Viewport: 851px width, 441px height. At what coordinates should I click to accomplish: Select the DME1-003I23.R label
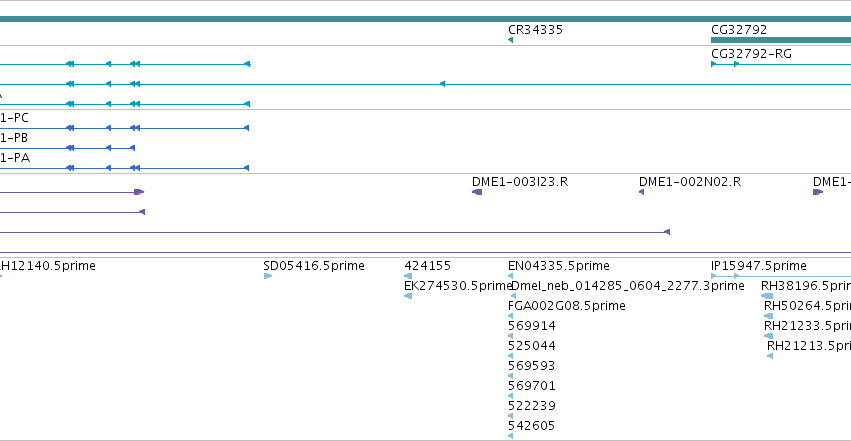[x=520, y=182]
